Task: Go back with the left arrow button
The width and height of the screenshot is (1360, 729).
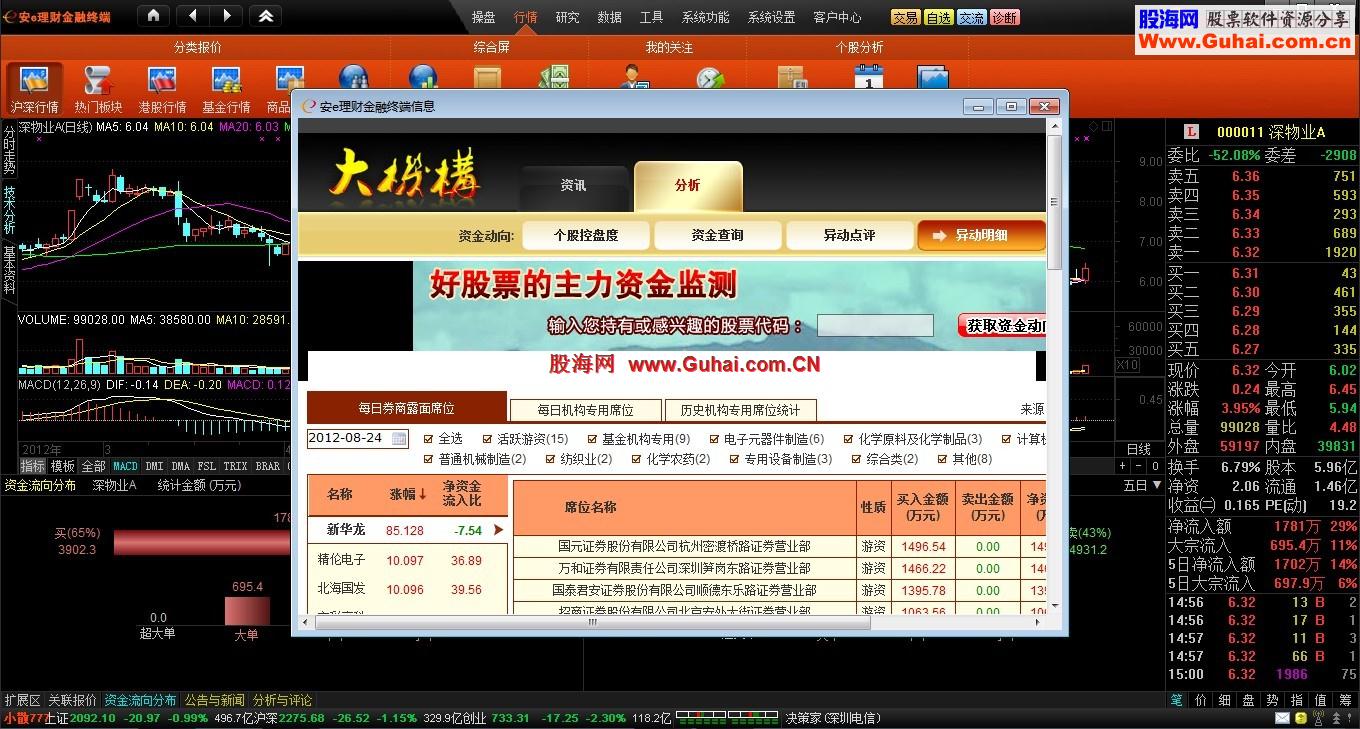Action: (193, 16)
